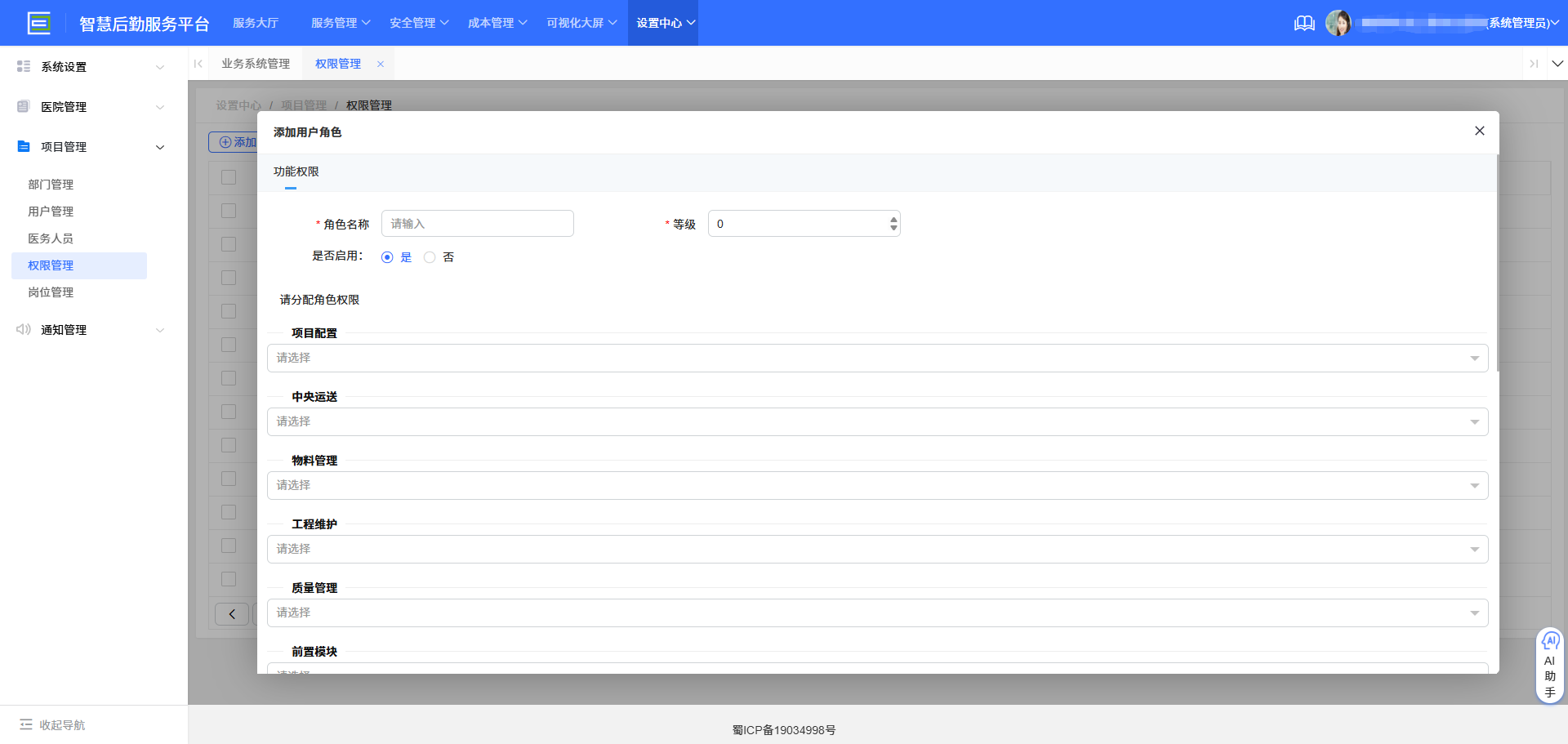This screenshot has width=1568, height=744.
Task: Close the 权限管理 tab with x icon
Action: (381, 64)
